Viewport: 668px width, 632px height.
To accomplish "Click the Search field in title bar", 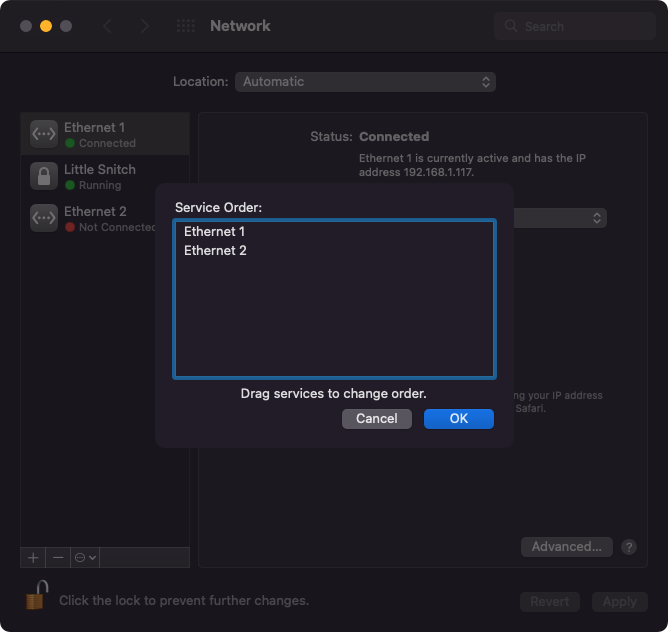I will point(574,26).
